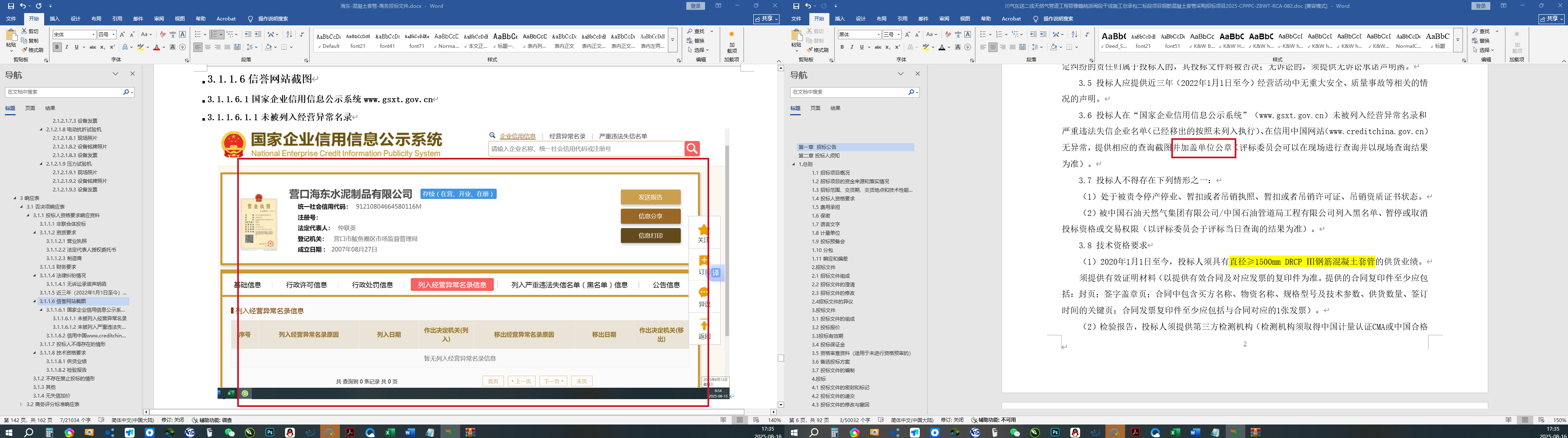The width and height of the screenshot is (1568, 438).
Task: Toggle character shading in left Word window
Action: coord(173,47)
